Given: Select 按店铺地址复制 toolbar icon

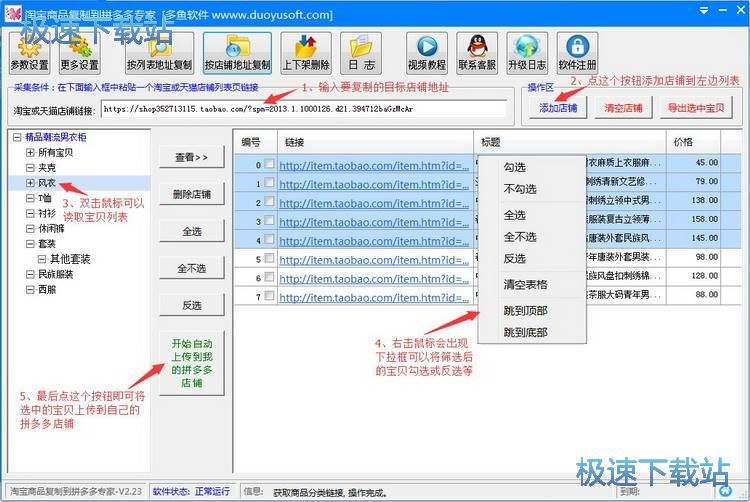Looking at the screenshot, I should (x=237, y=53).
